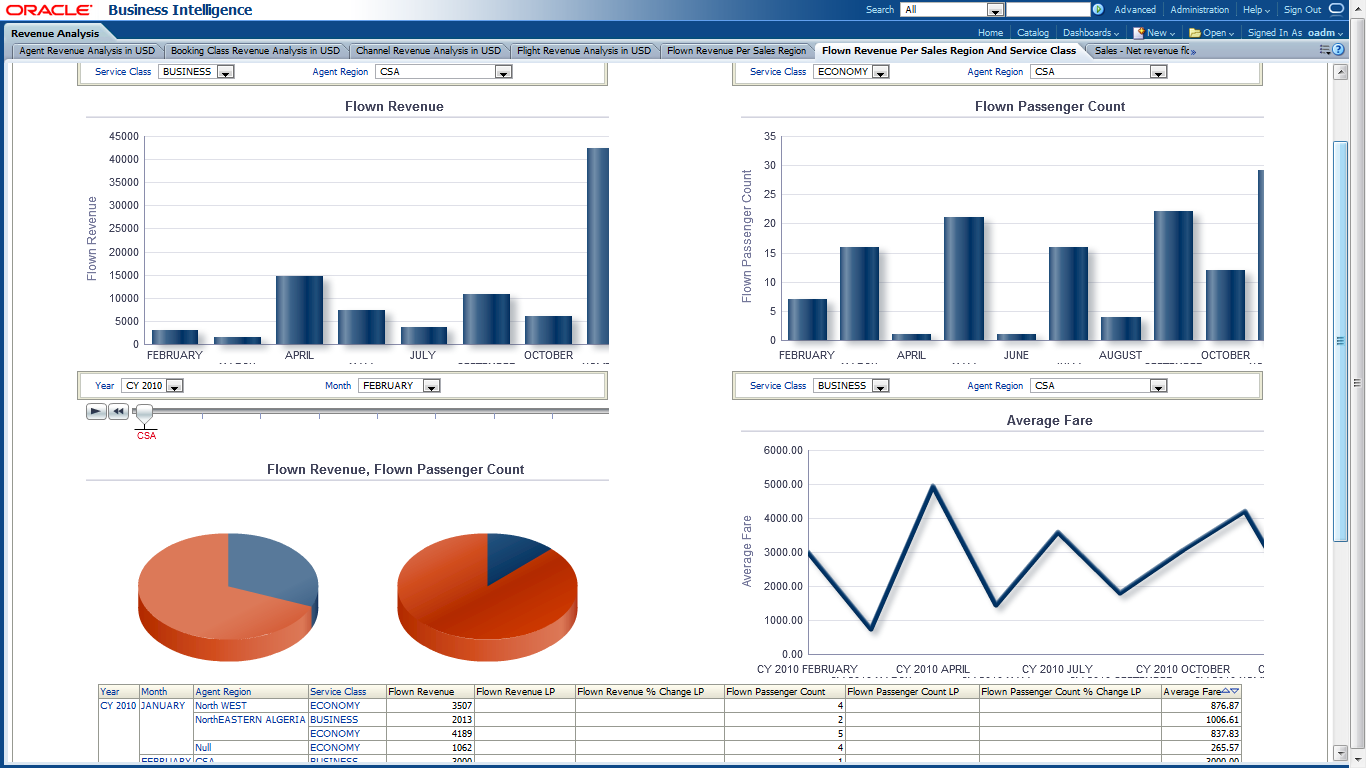Open the Month FEBRUARY dropdown
1366x768 pixels.
431,386
